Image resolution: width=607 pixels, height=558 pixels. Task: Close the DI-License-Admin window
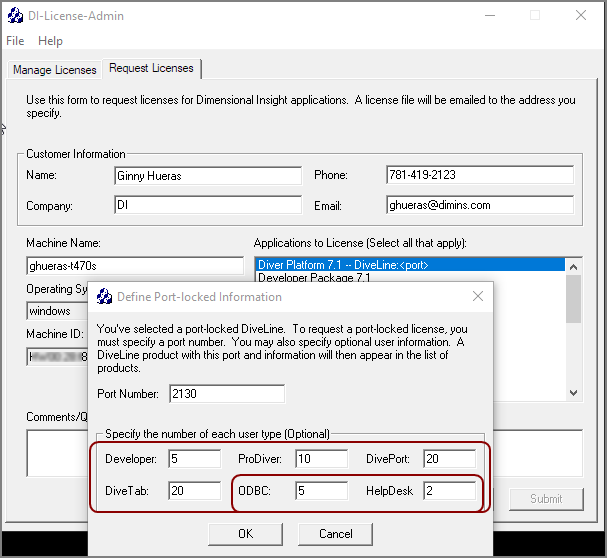(581, 15)
